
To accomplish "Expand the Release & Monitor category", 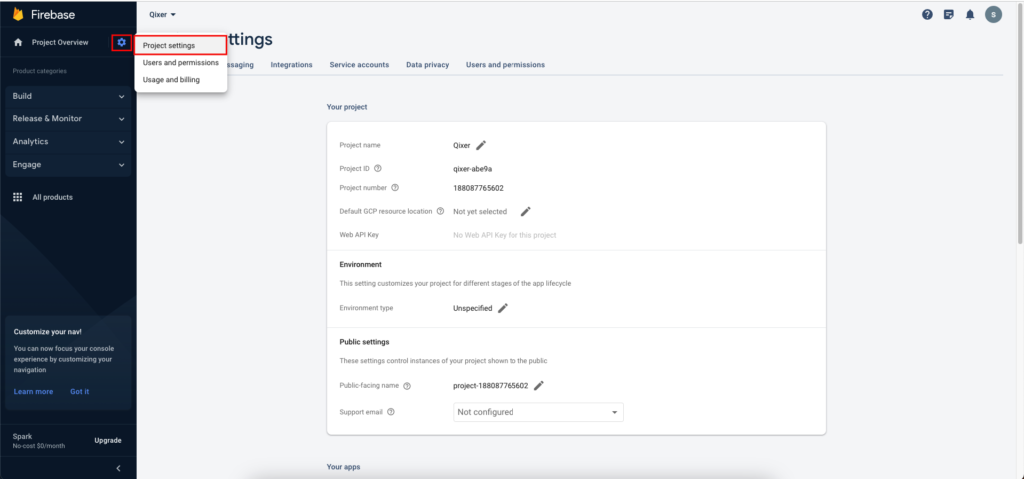I will click(68, 119).
